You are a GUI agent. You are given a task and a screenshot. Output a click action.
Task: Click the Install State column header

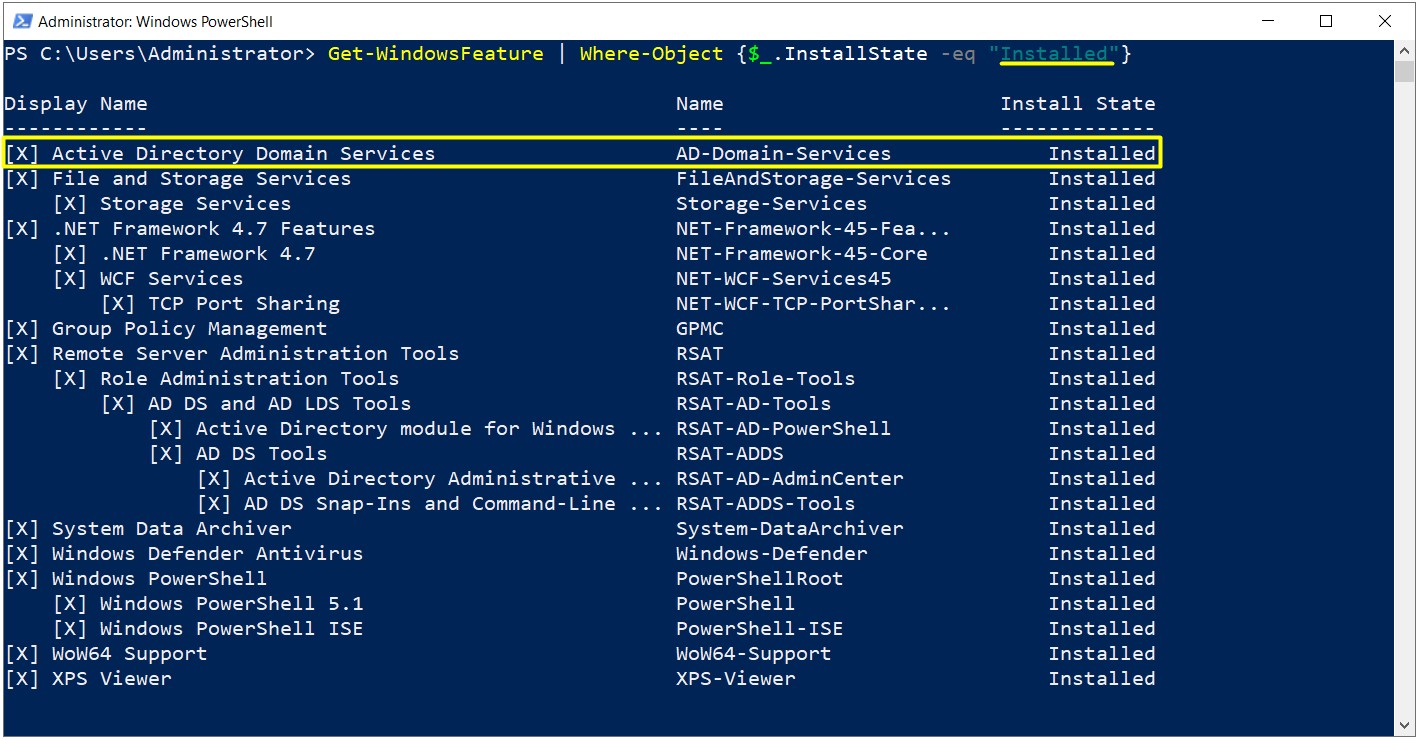[x=1078, y=104]
